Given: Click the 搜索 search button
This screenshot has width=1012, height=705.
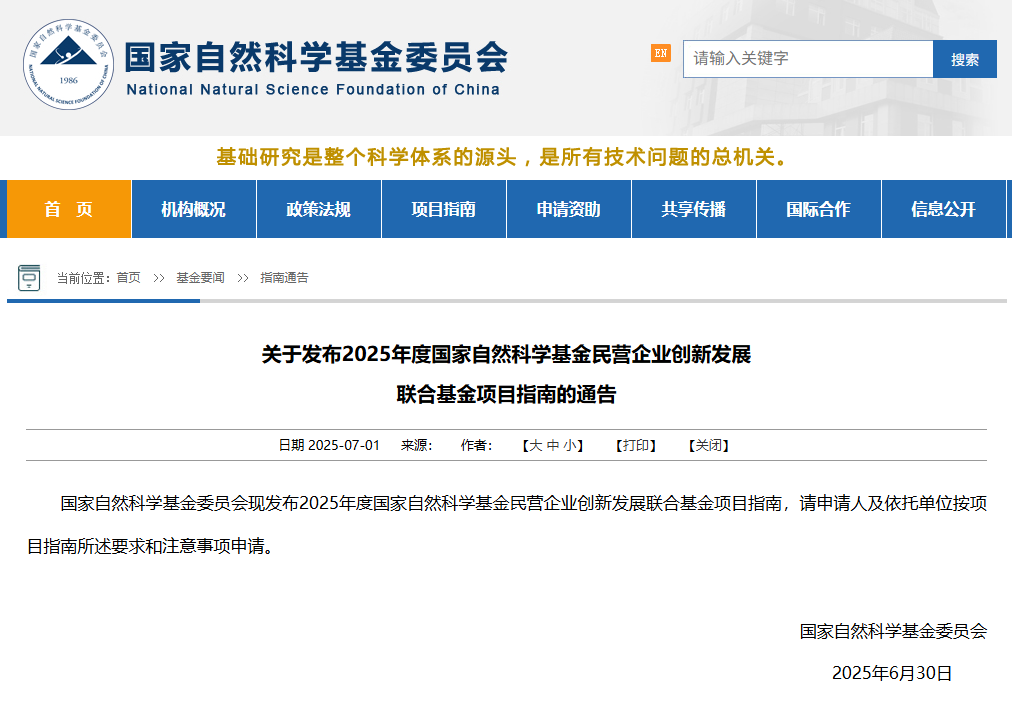Looking at the screenshot, I should pos(965,59).
